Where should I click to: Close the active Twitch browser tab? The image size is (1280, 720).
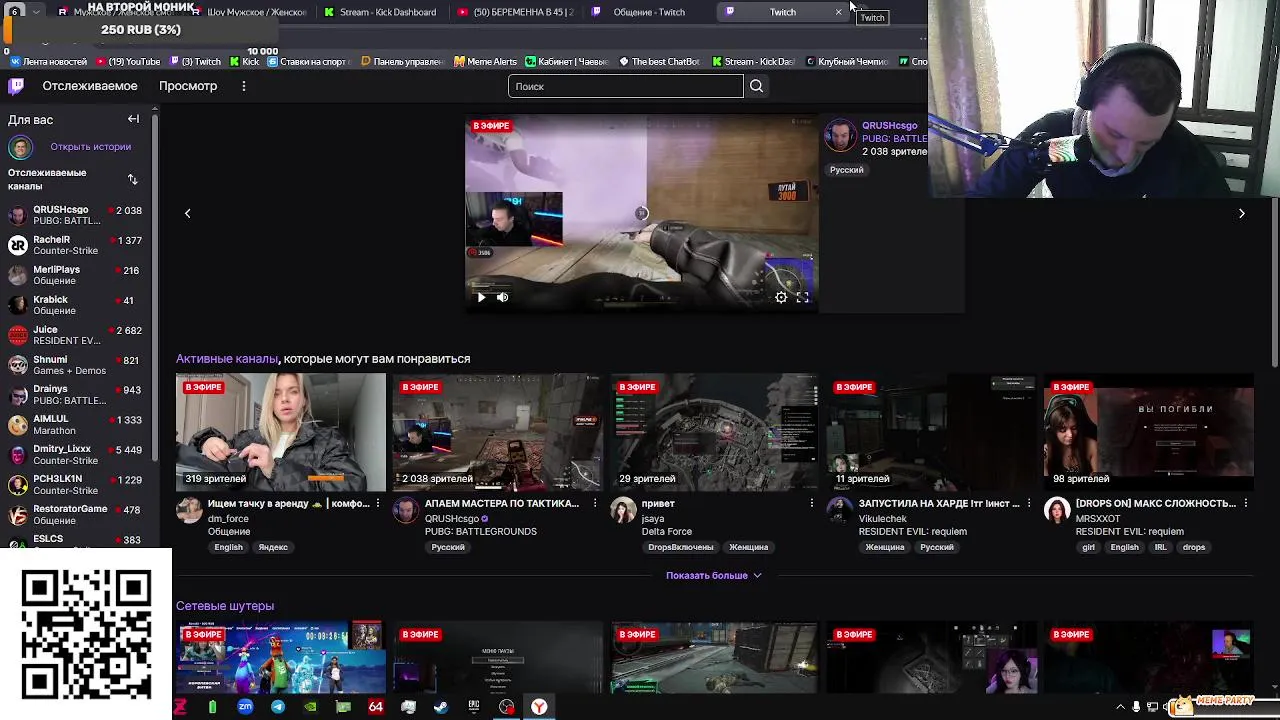pos(838,12)
